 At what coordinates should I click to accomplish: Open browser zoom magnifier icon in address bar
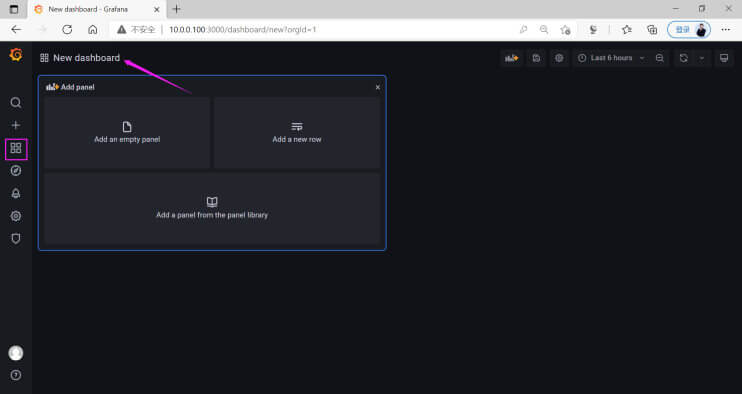pyautogui.click(x=544, y=29)
